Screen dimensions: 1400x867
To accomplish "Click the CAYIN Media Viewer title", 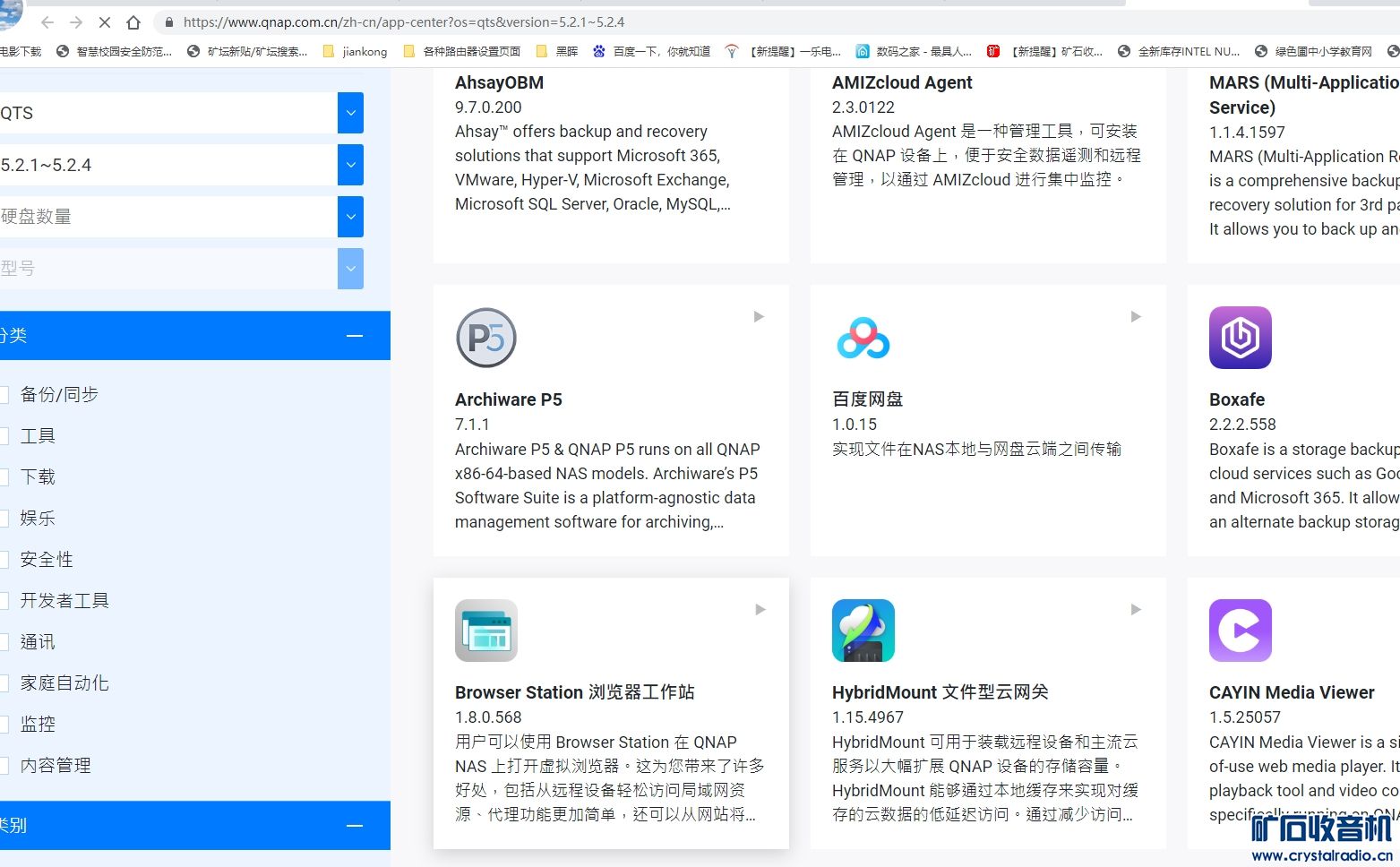I will [1292, 692].
